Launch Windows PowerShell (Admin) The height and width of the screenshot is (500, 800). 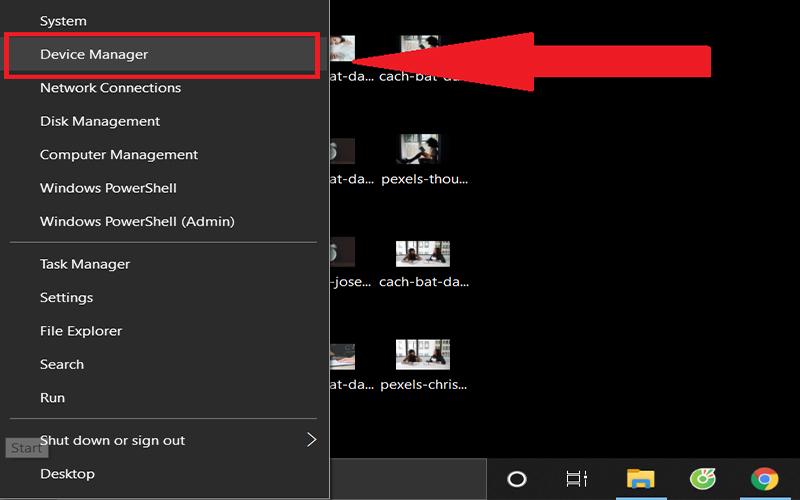click(163, 221)
